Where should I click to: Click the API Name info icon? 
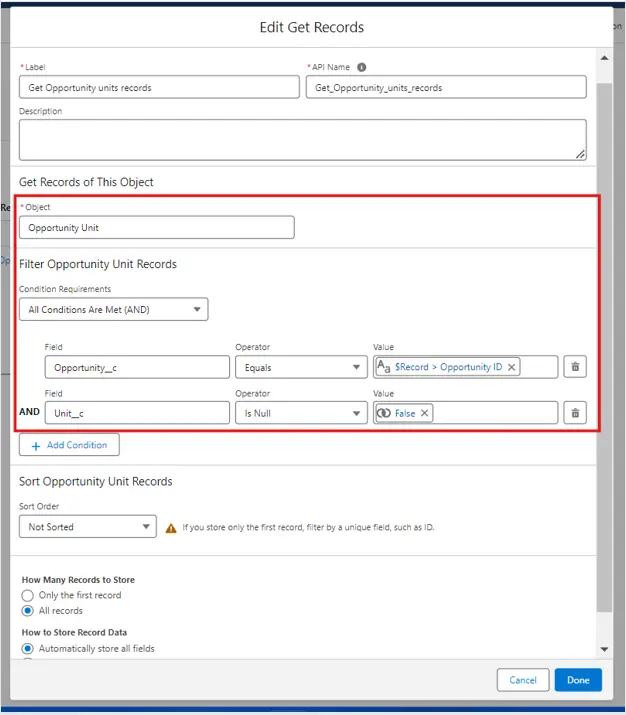[361, 68]
